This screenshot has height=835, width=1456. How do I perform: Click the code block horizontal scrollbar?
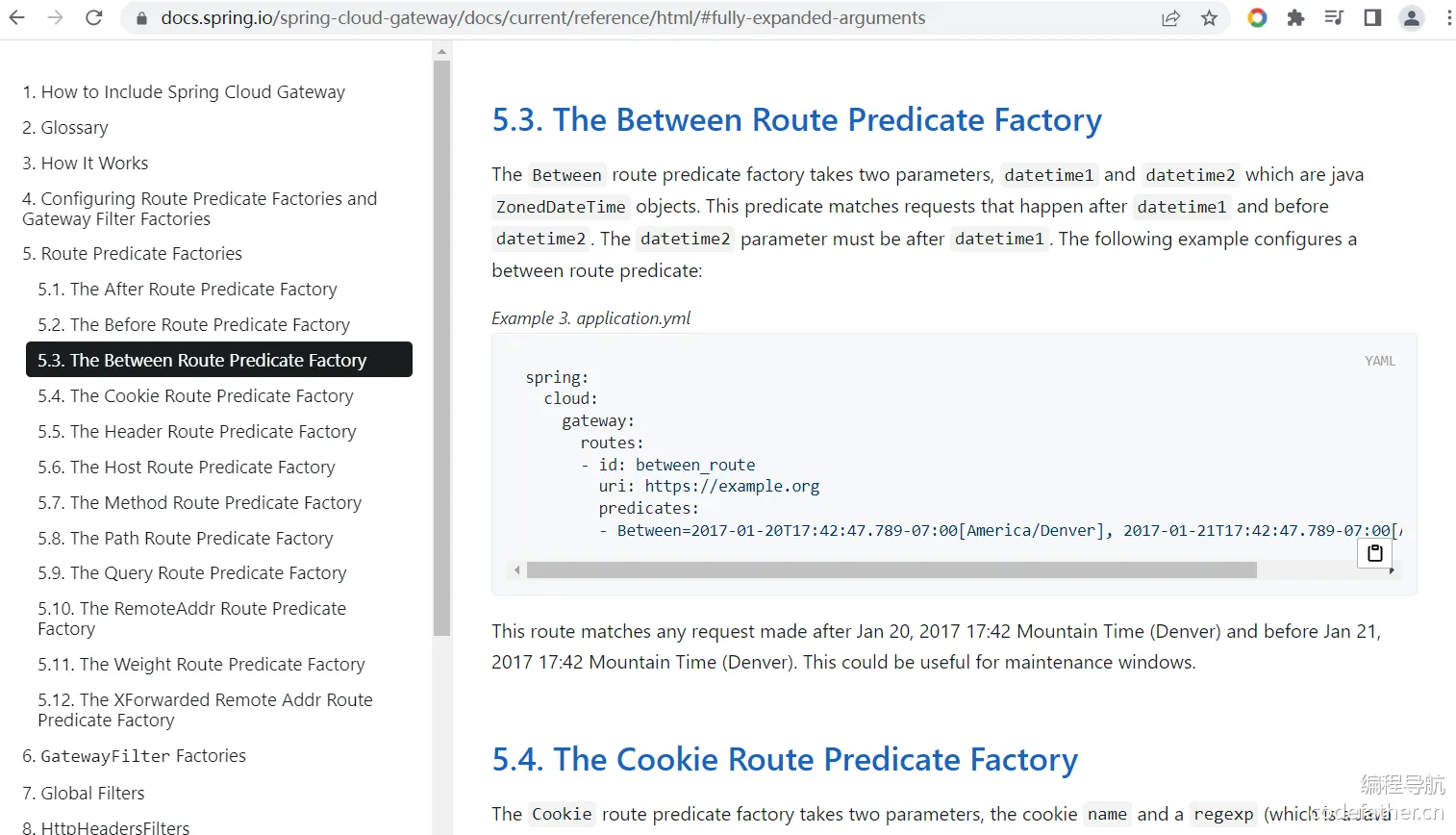891,569
